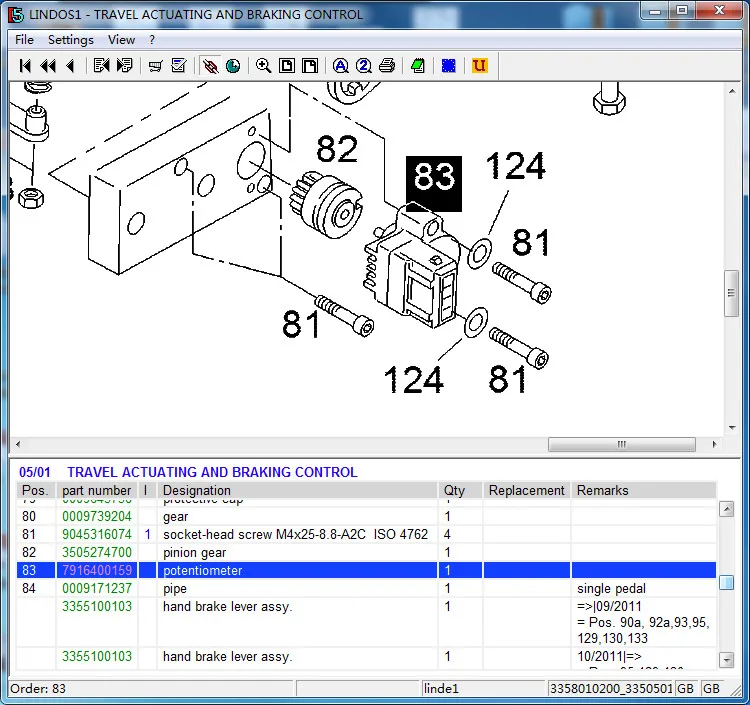Viewport: 750px width, 705px height.
Task: Click the orange U icon
Action: coord(479,66)
